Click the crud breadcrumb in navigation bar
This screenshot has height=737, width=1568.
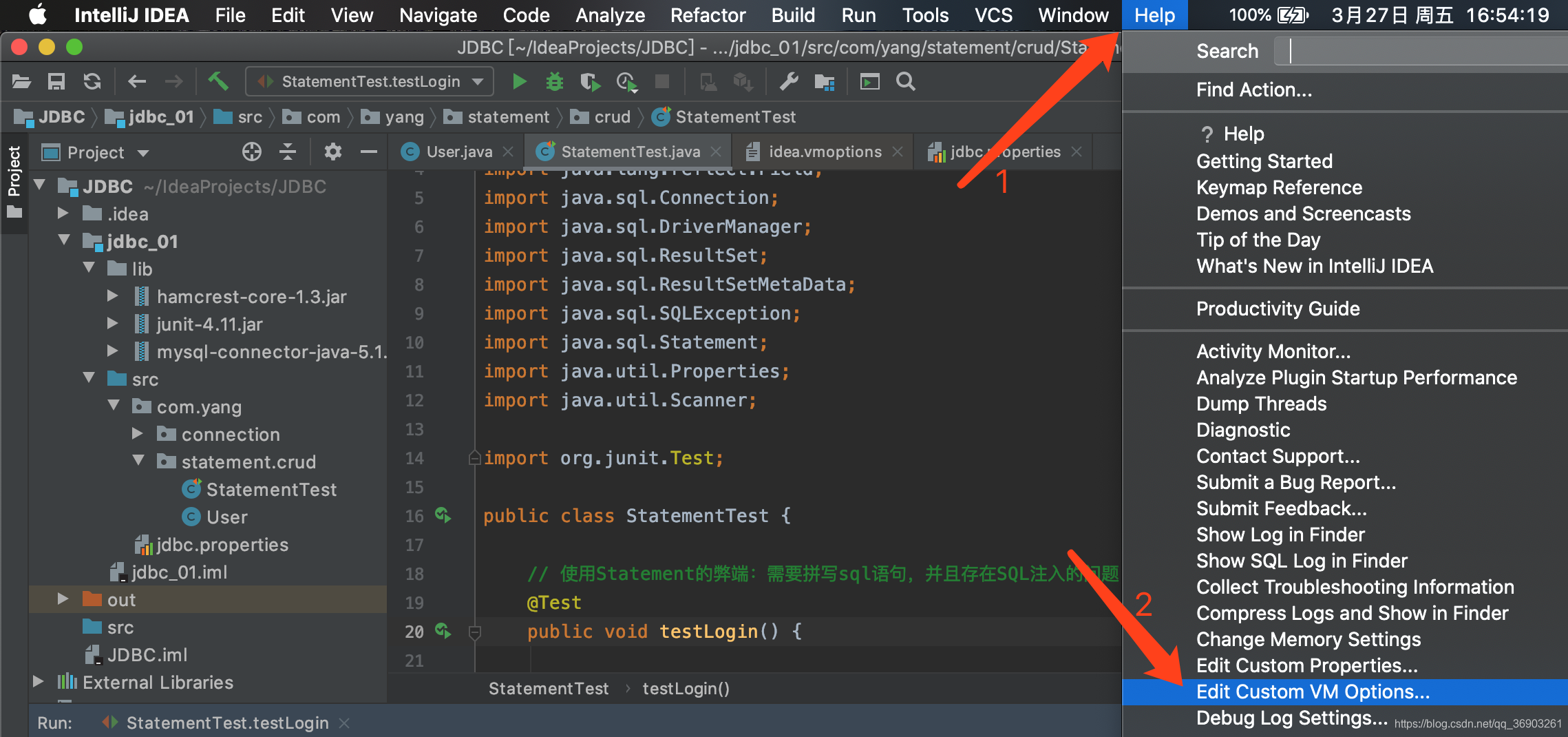tap(601, 117)
